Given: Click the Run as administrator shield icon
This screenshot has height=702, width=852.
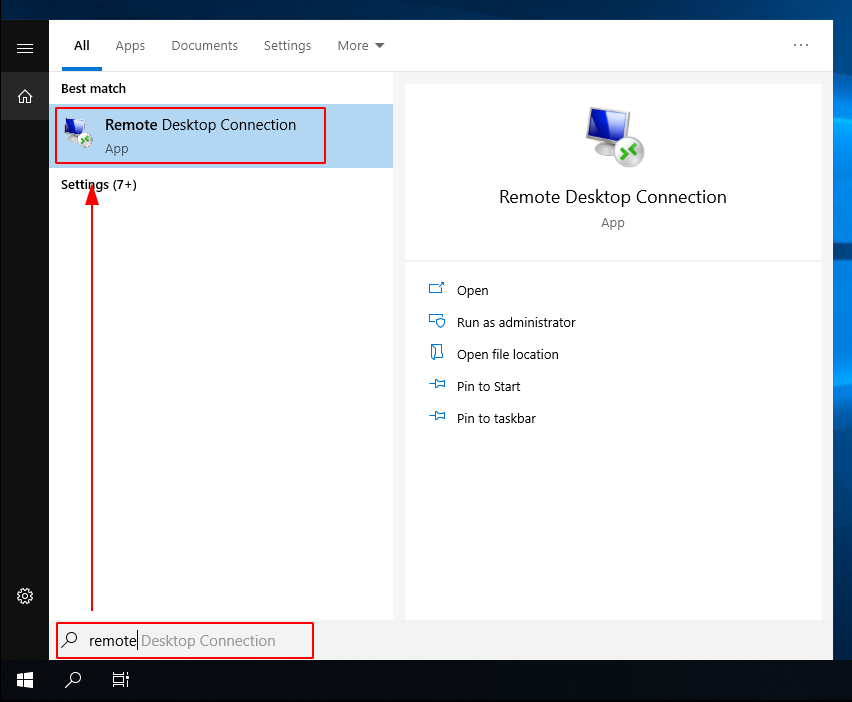Looking at the screenshot, I should click(x=437, y=321).
